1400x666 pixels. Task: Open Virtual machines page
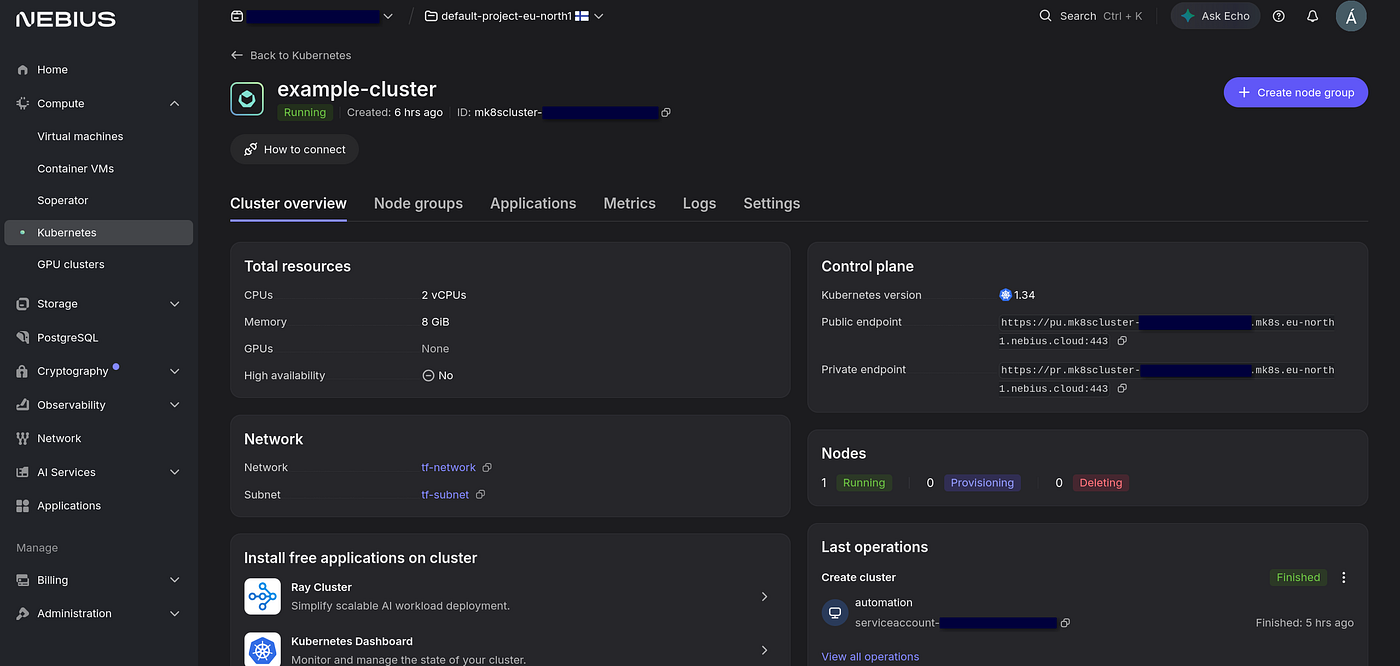(80, 136)
